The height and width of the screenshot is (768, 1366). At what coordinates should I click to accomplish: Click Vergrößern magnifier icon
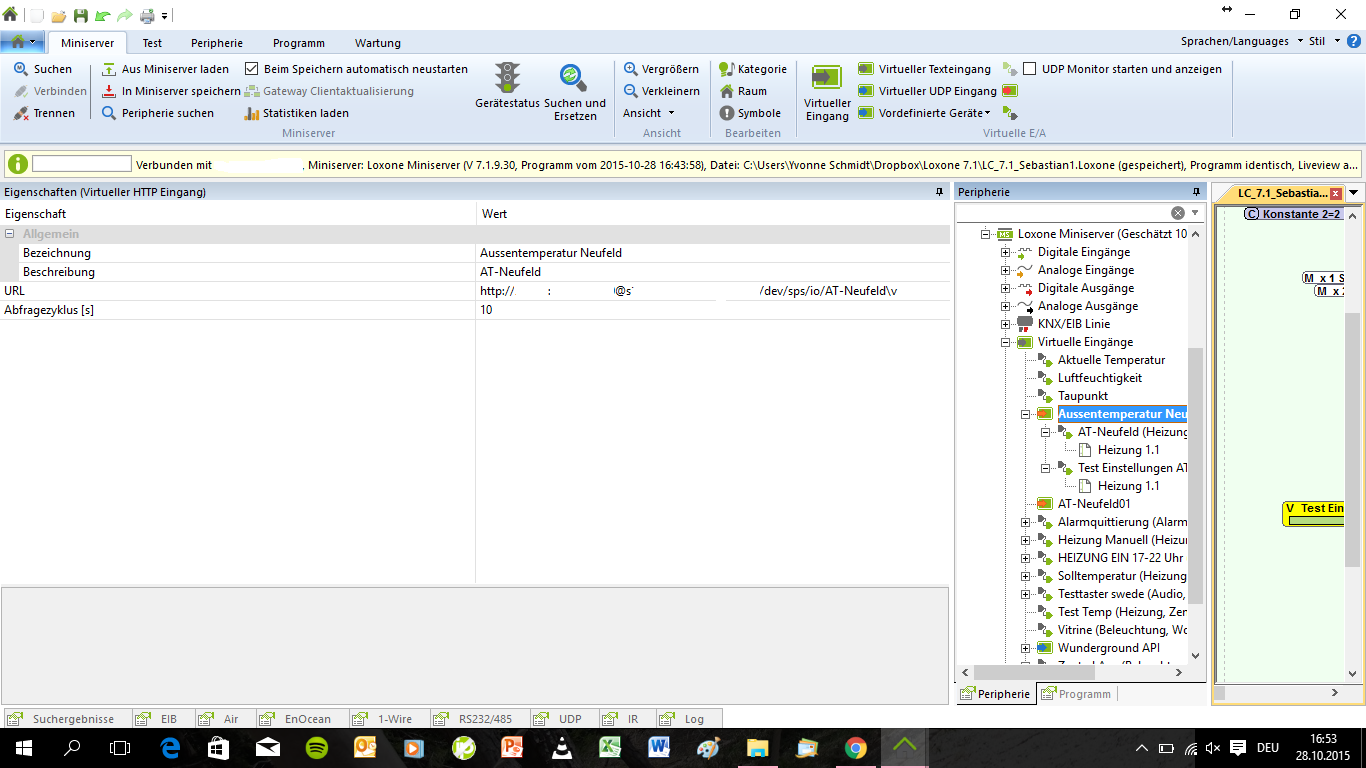point(631,69)
